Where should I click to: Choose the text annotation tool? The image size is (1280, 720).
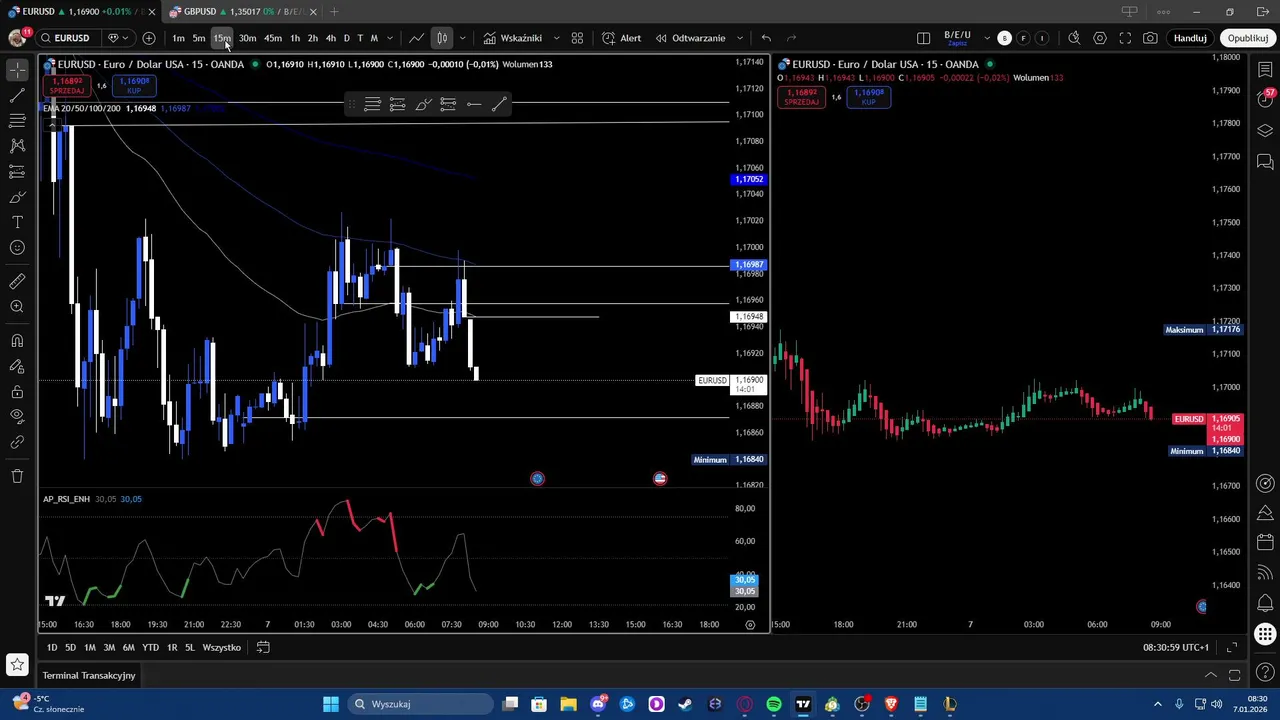coord(17,222)
